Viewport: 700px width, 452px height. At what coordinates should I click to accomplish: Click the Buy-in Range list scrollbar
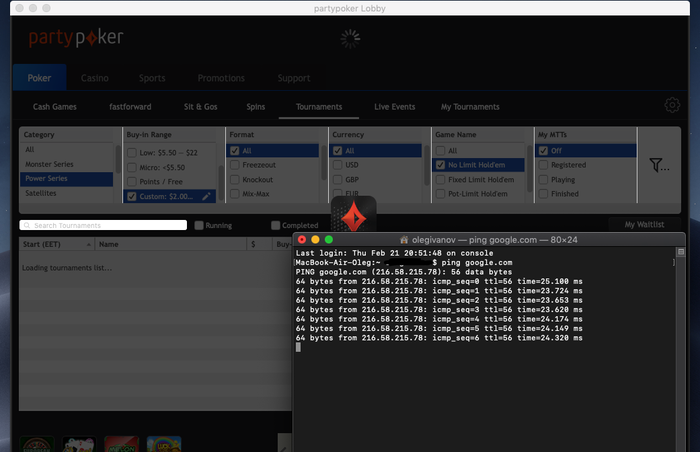221,184
